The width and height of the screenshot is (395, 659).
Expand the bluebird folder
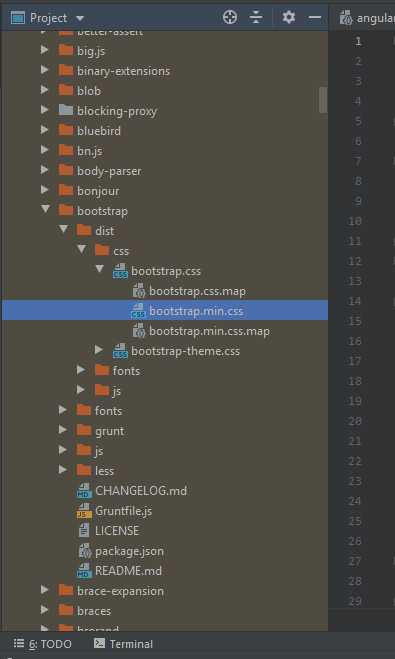pyautogui.click(x=45, y=130)
